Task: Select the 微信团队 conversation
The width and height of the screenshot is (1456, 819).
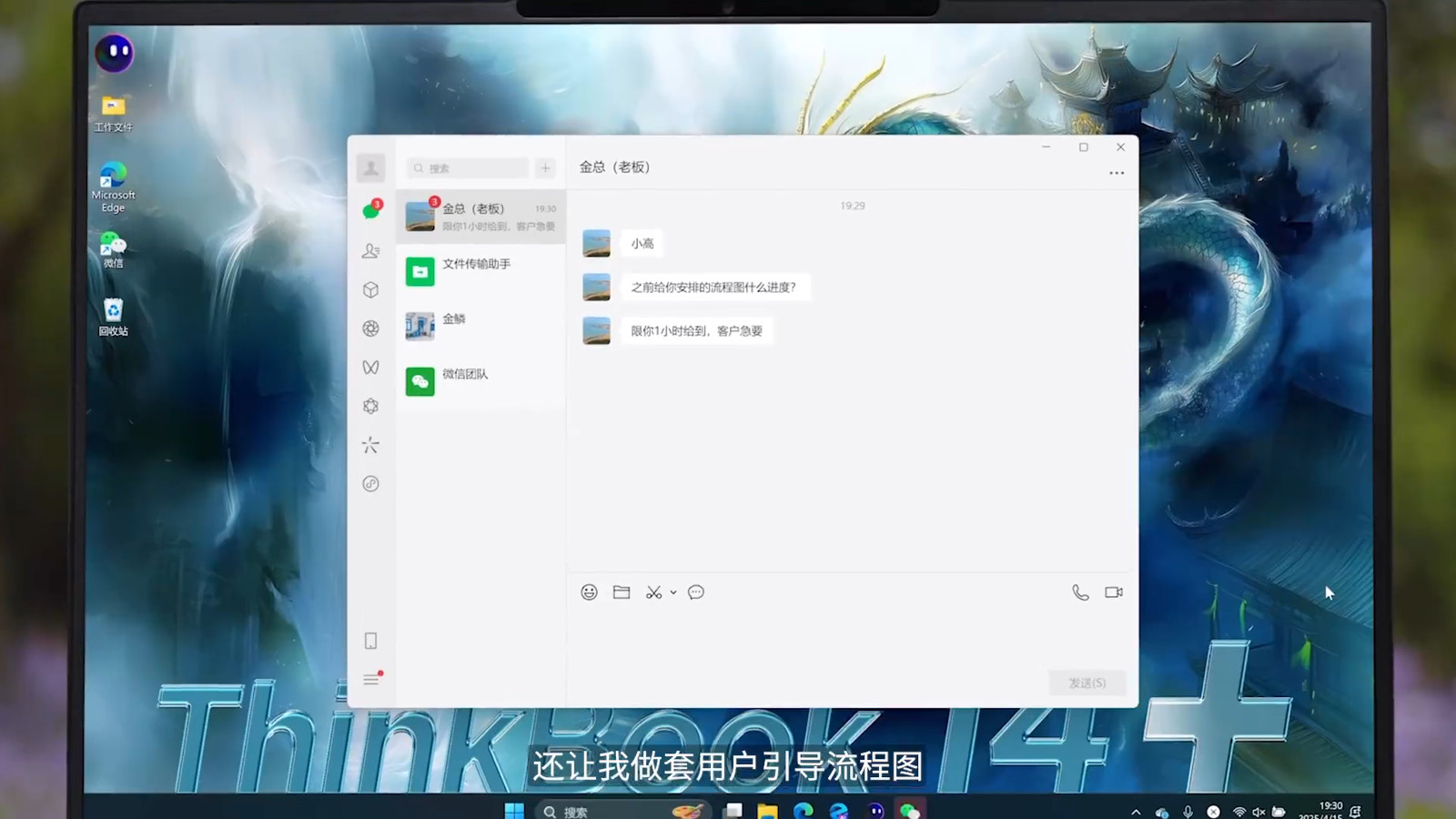Action: [480, 381]
